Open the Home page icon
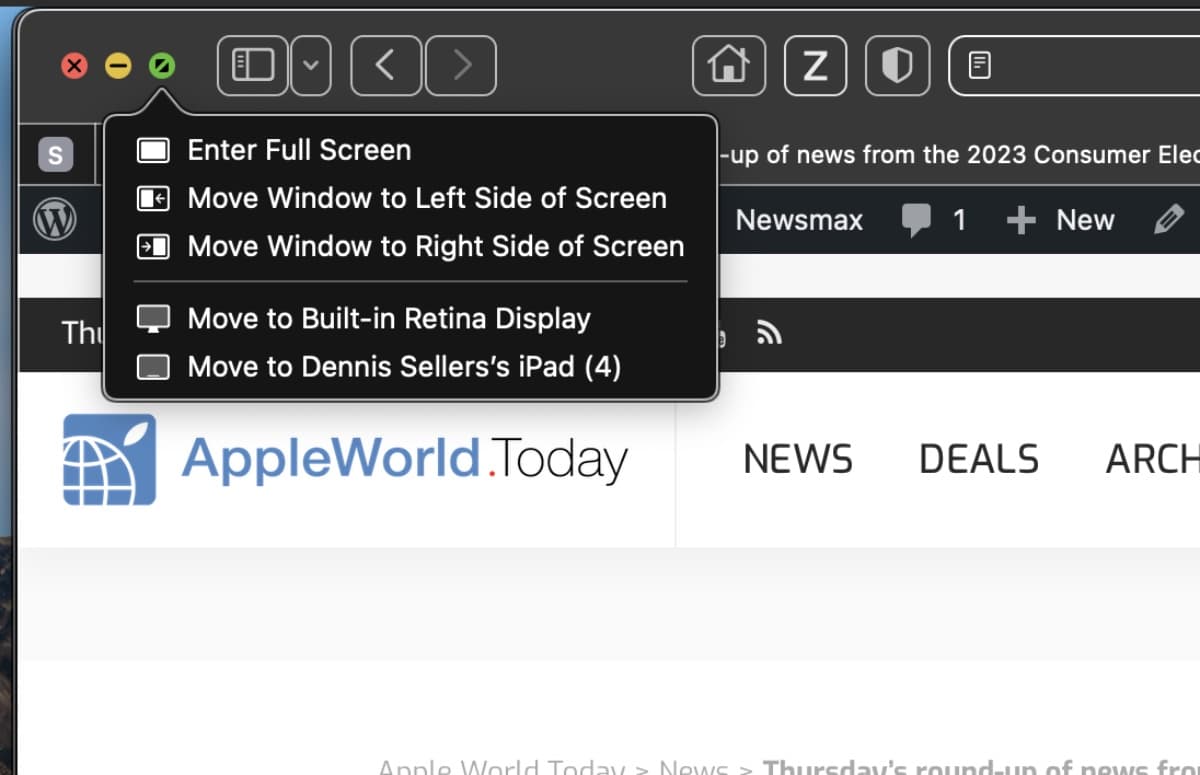 pos(729,66)
